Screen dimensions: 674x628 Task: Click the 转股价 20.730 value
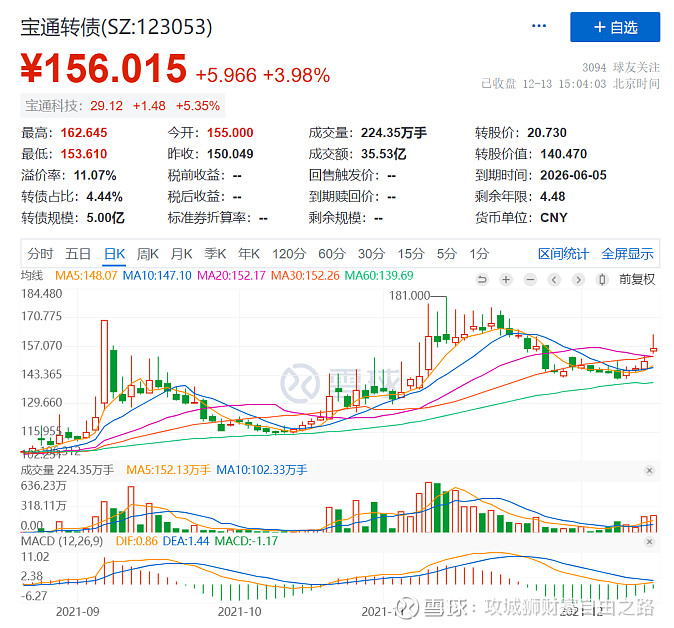(x=547, y=133)
